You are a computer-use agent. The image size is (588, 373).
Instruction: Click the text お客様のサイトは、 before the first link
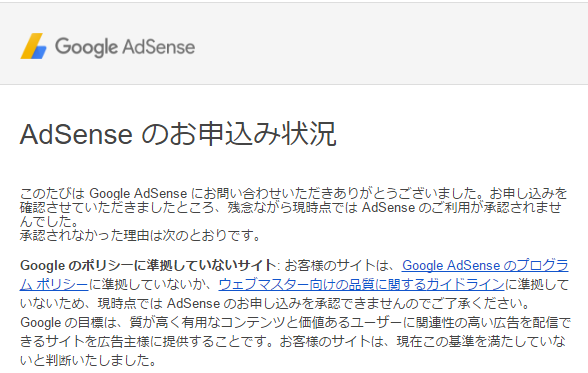coord(340,265)
